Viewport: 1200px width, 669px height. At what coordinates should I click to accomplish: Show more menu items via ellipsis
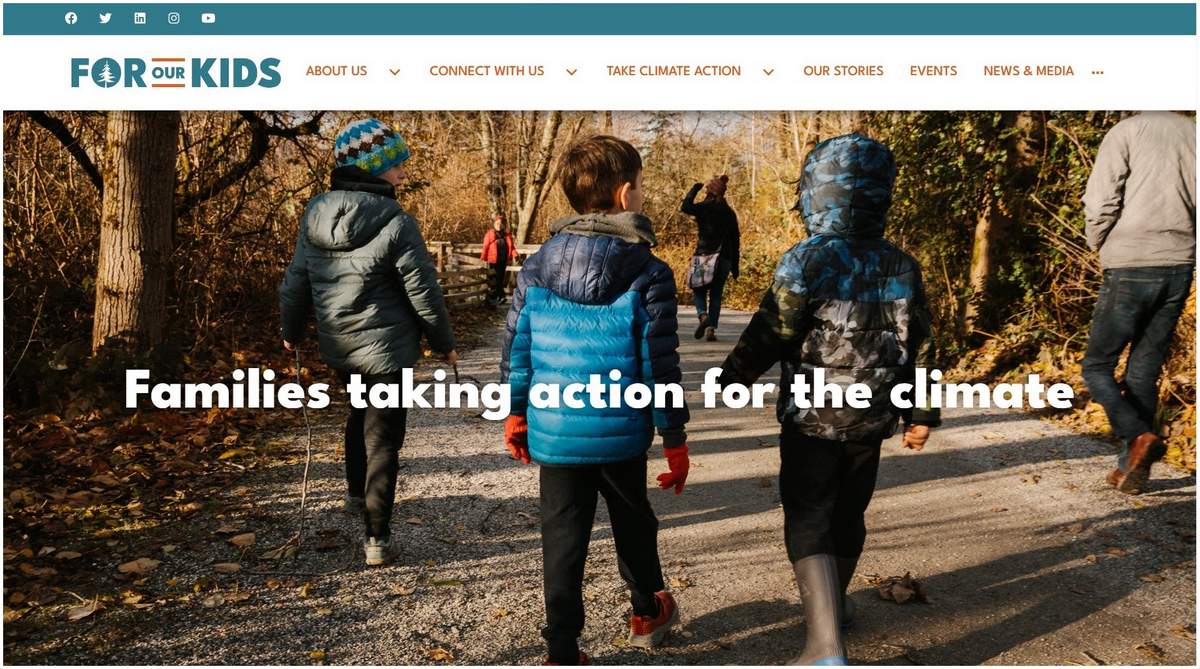pyautogui.click(x=1098, y=72)
